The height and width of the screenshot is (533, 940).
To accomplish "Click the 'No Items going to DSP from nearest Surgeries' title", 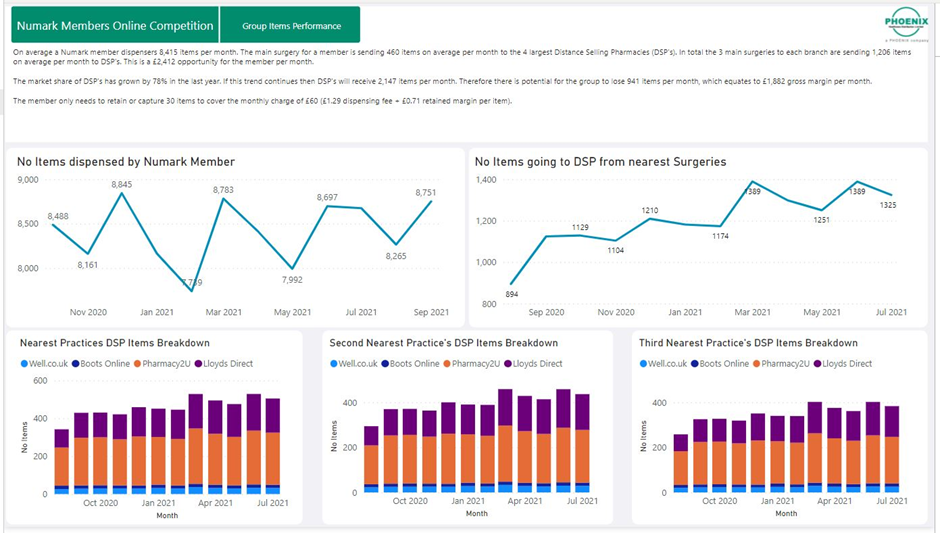I will (x=600, y=162).
